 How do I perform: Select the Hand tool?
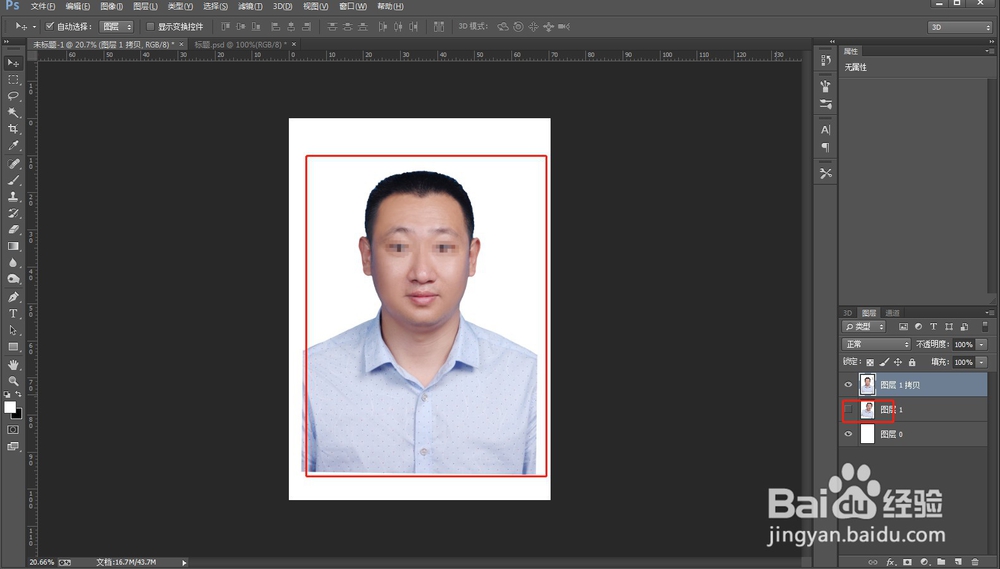click(13, 365)
